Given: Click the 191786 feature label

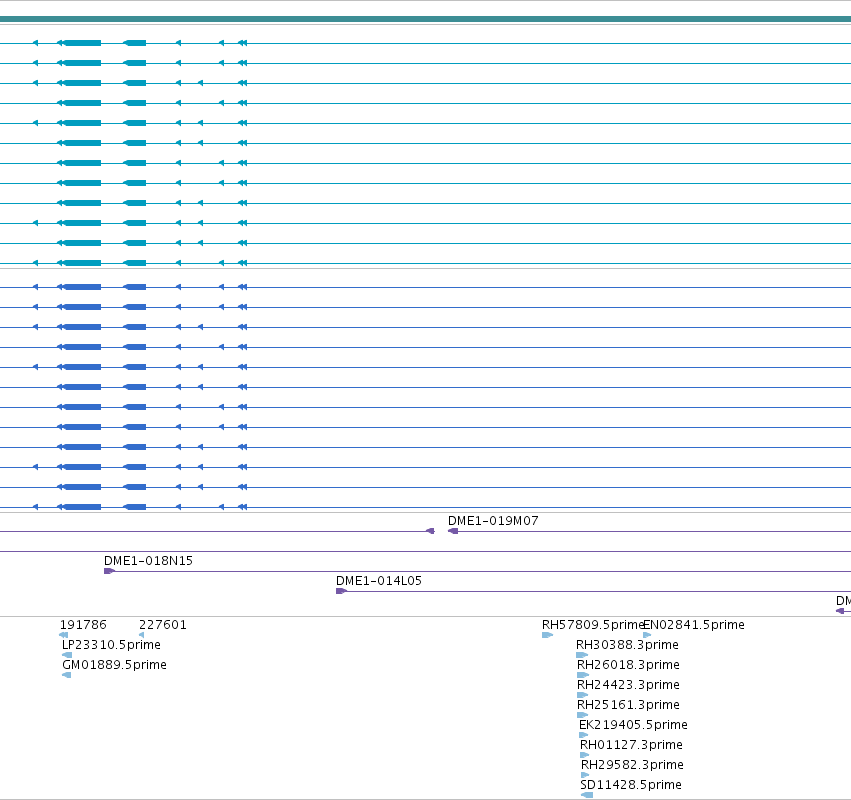Looking at the screenshot, I should coord(83,625).
